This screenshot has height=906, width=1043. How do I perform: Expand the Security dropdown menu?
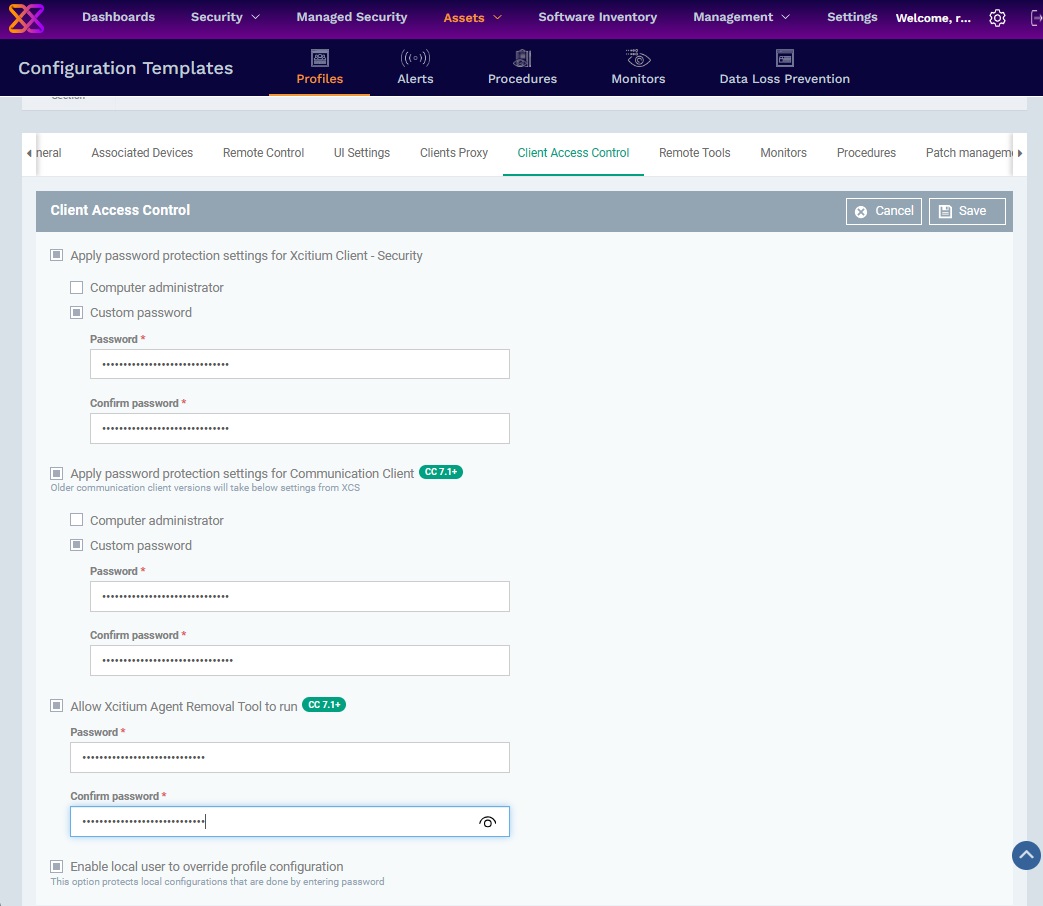tap(225, 17)
